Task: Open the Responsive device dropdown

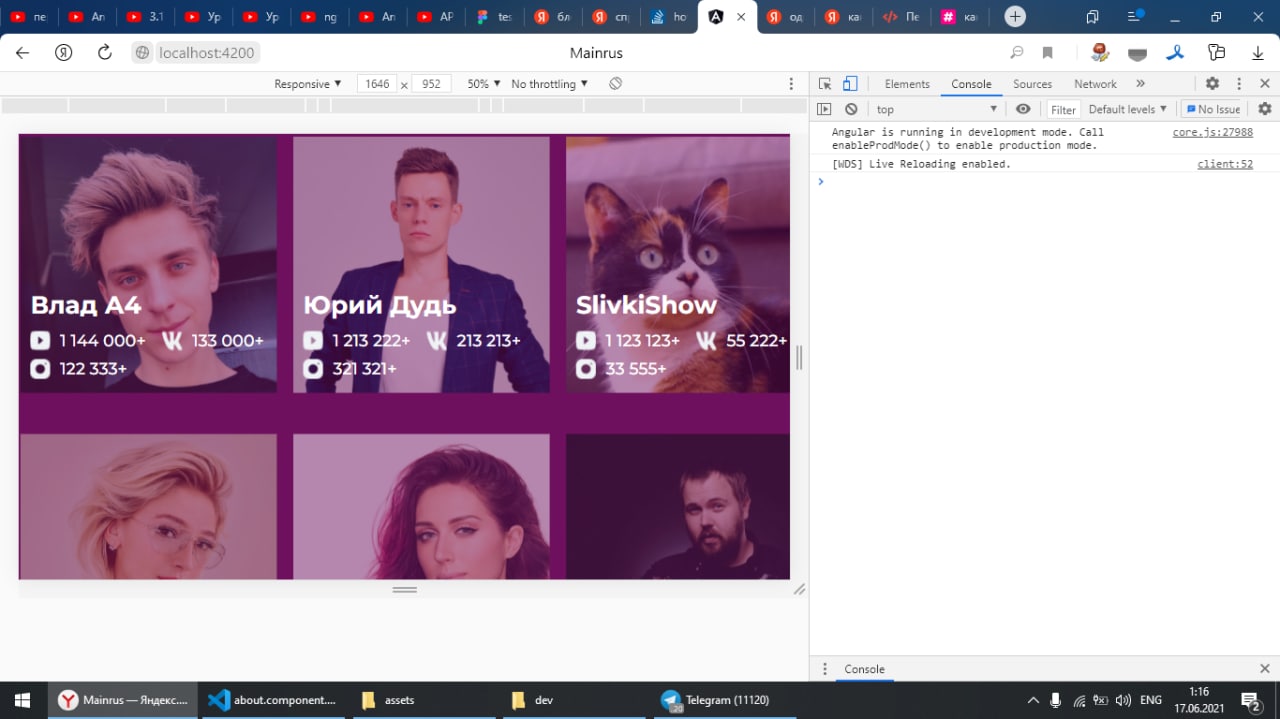Action: (x=308, y=84)
